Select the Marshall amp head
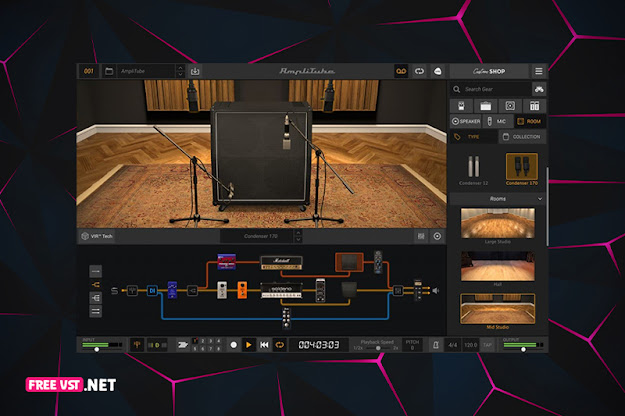 (x=281, y=263)
